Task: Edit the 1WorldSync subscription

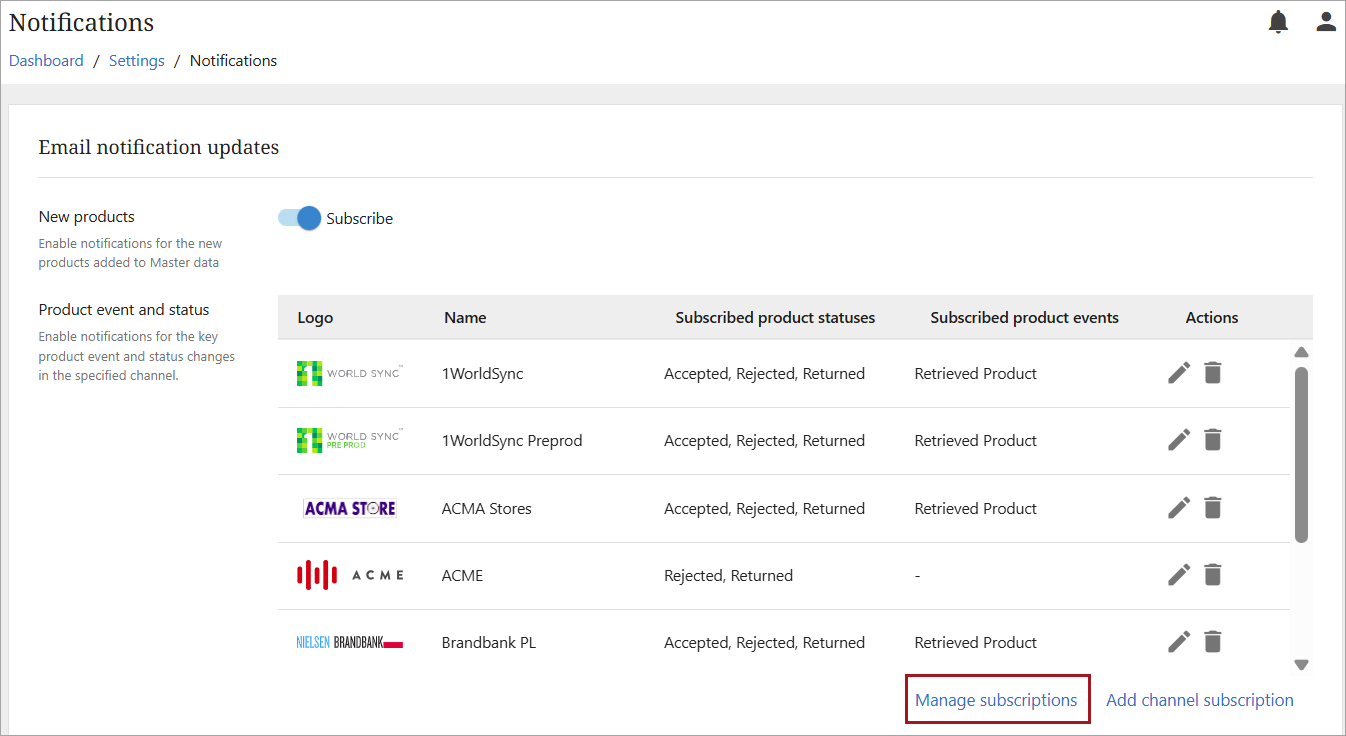Action: (1179, 373)
